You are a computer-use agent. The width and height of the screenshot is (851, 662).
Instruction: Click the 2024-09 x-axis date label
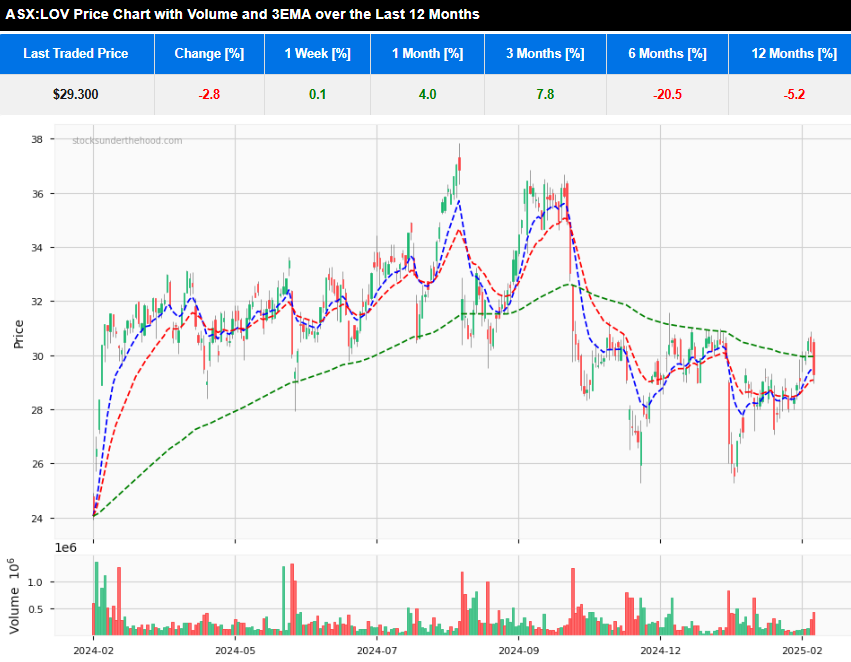click(x=518, y=651)
